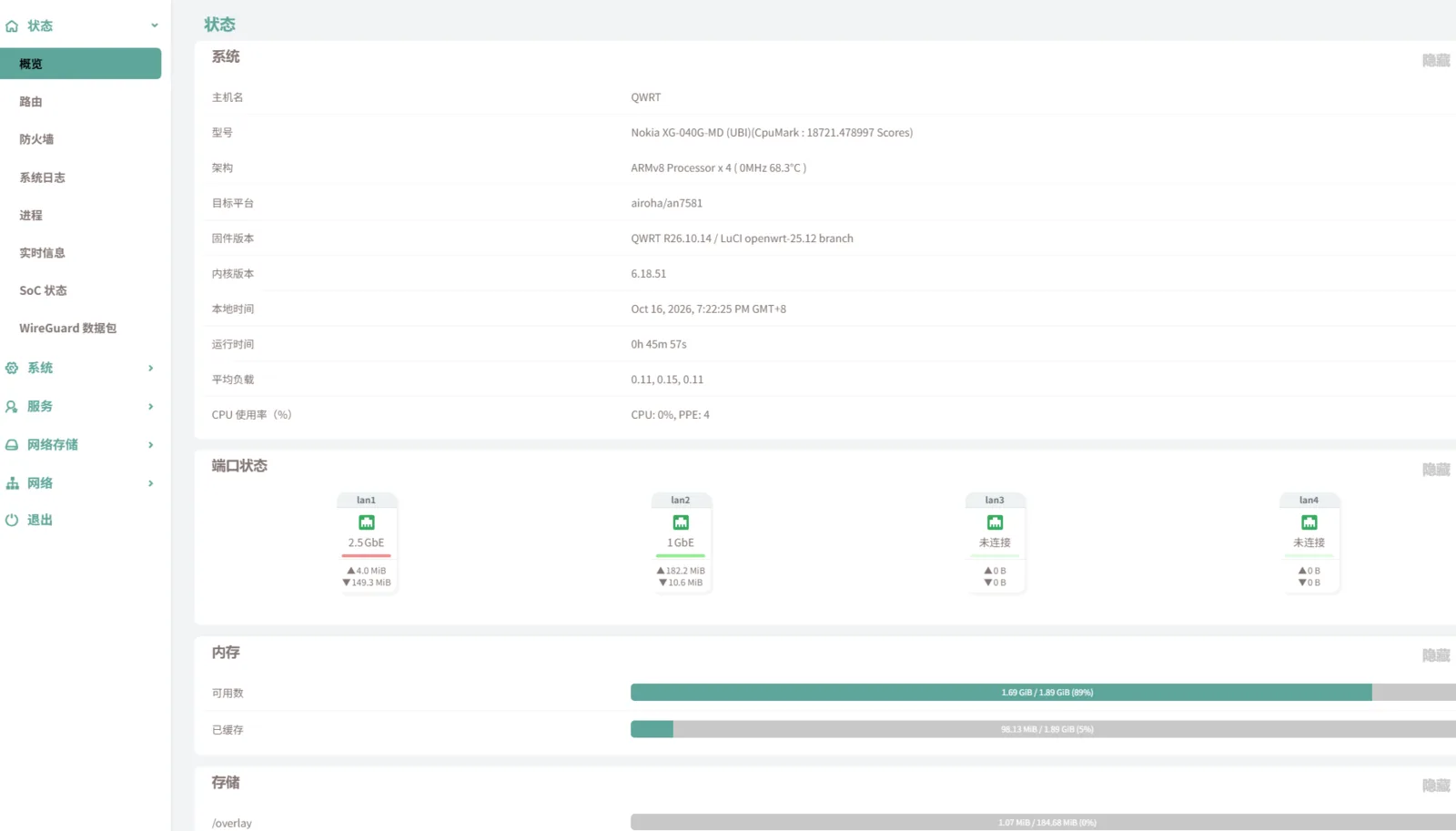1456x831 pixels.
Task: Click the load average 0.11, 0.15, 0.11
Action: tap(667, 380)
